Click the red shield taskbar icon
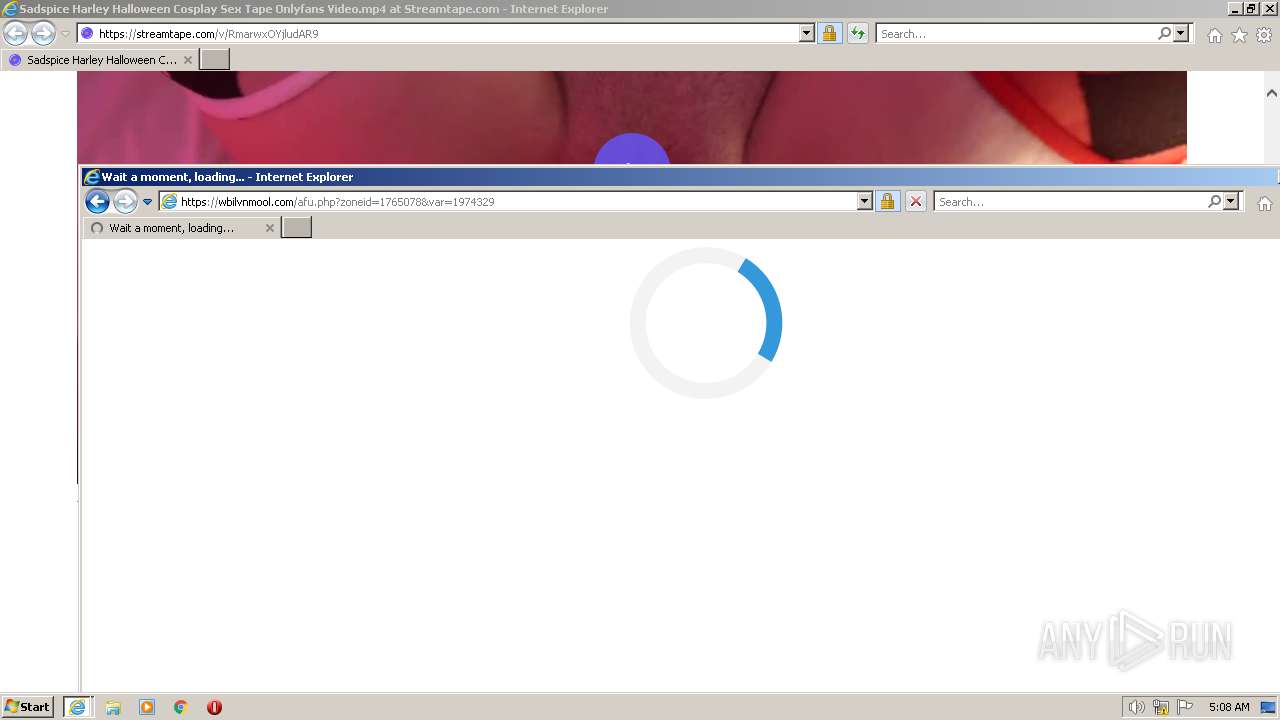The image size is (1280, 720). click(x=214, y=707)
